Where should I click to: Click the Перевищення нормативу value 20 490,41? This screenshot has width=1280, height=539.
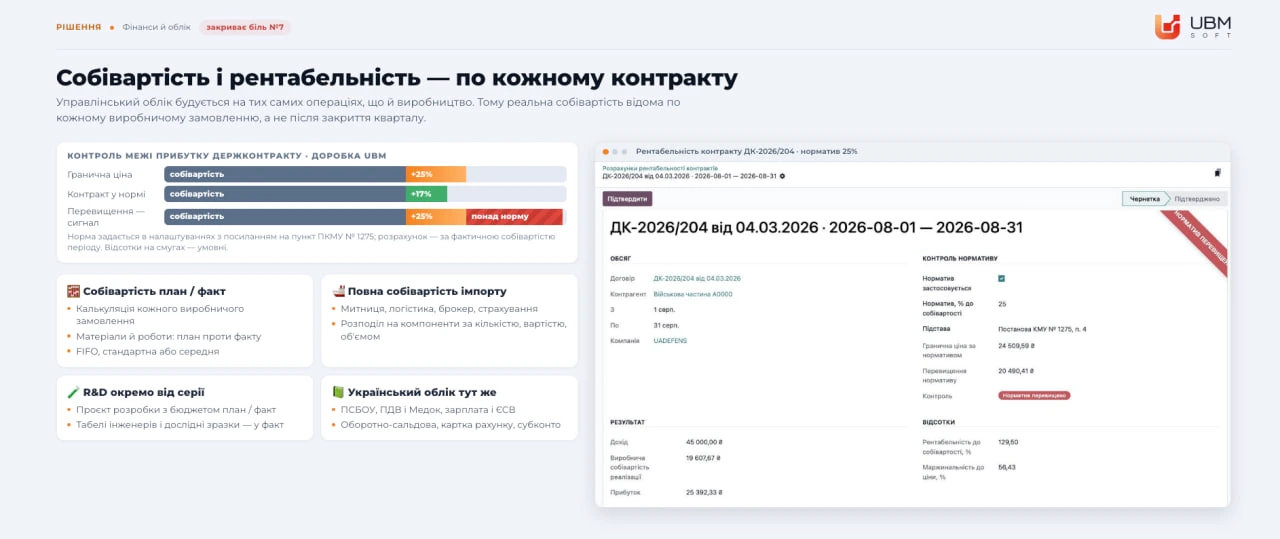tap(1017, 371)
